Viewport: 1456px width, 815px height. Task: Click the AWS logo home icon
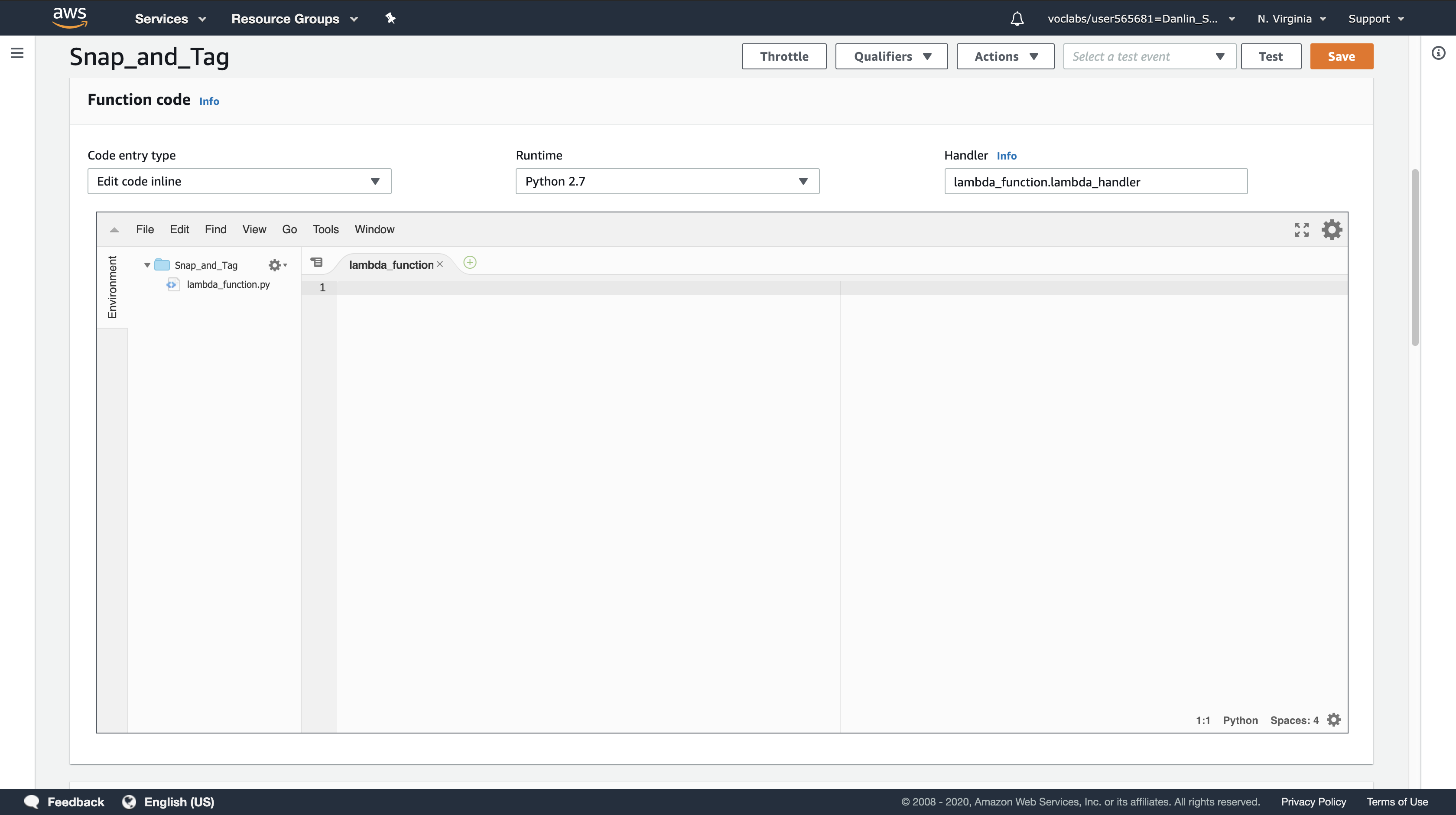click(69, 17)
